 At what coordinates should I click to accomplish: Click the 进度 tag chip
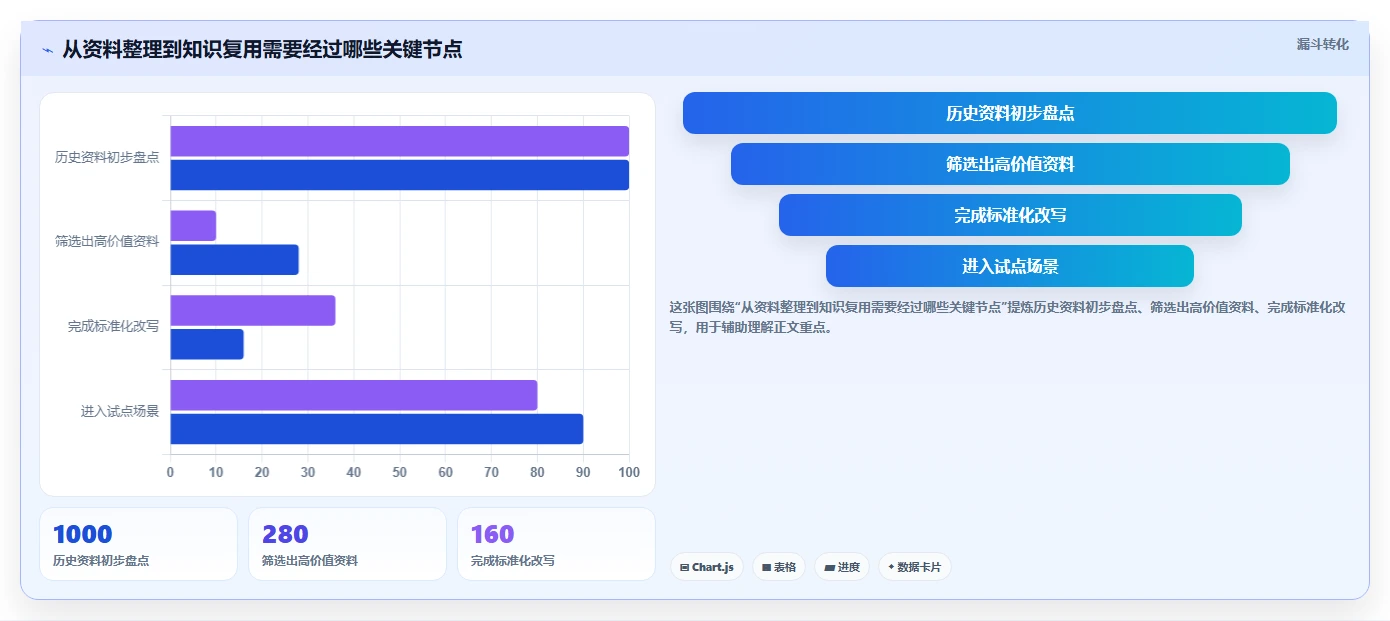click(x=842, y=567)
